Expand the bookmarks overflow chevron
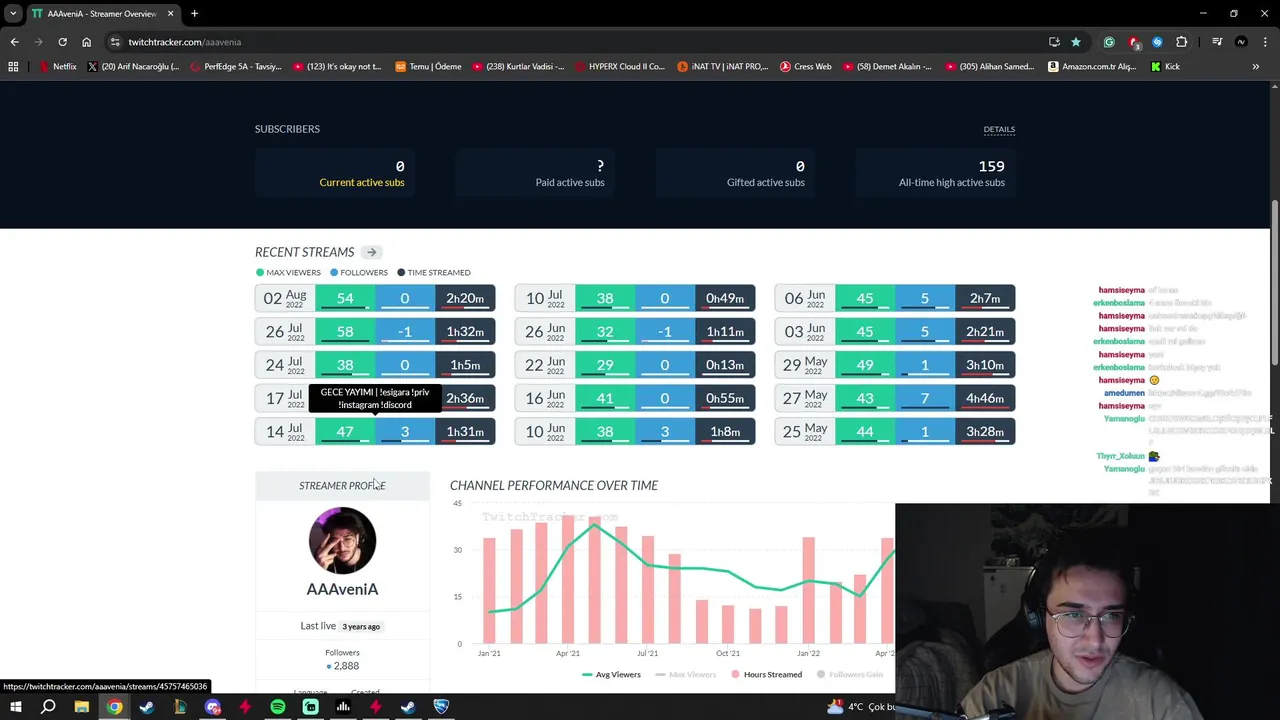Screen dimensions: 1280x720 point(1255,67)
